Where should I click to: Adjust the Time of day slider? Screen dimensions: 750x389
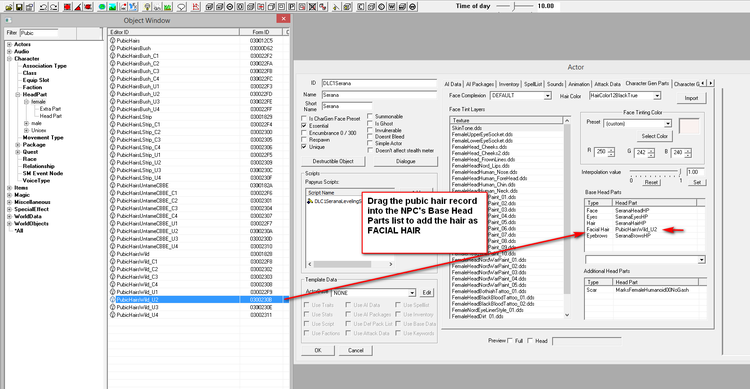click(x=514, y=6)
